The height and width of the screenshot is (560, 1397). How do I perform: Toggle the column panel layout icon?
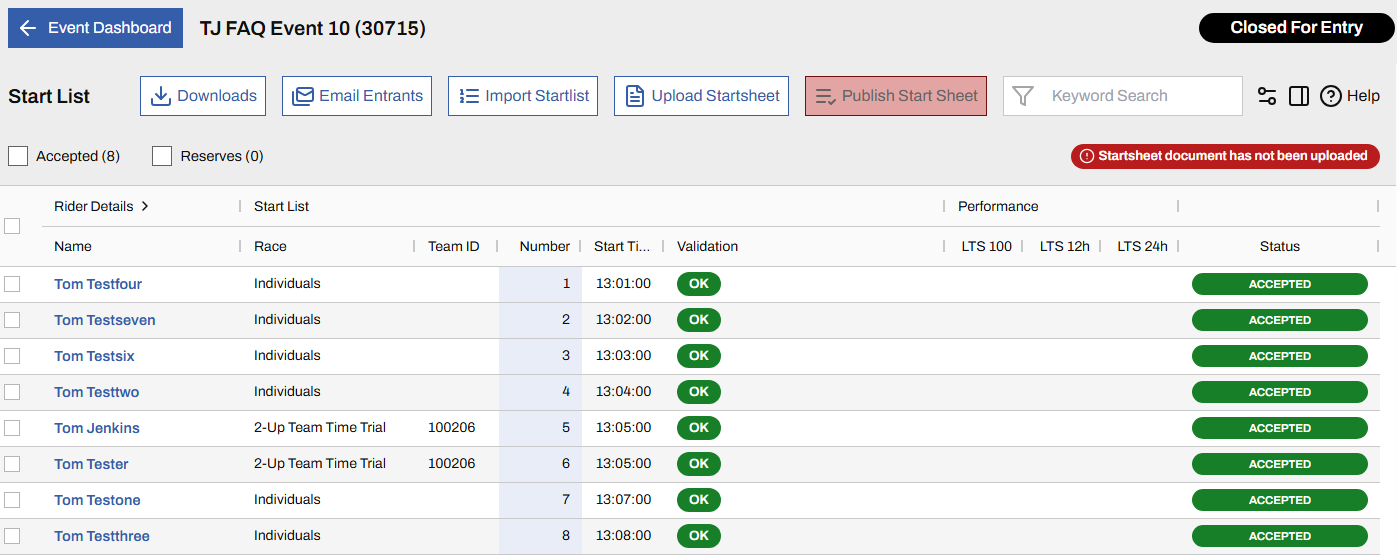(1299, 96)
